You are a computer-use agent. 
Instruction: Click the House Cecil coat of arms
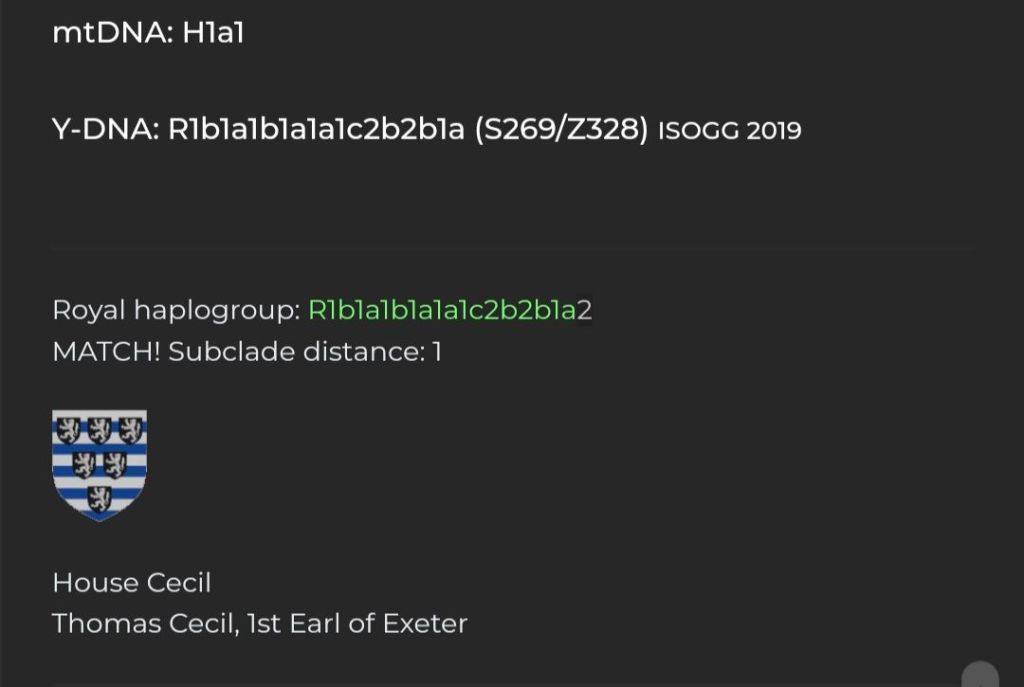[x=99, y=465]
